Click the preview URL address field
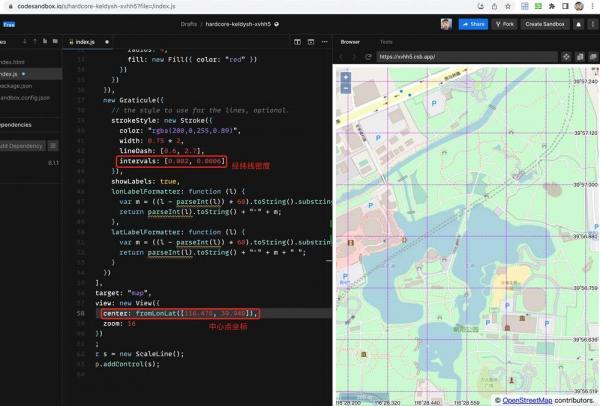The image size is (600, 406). pos(460,57)
